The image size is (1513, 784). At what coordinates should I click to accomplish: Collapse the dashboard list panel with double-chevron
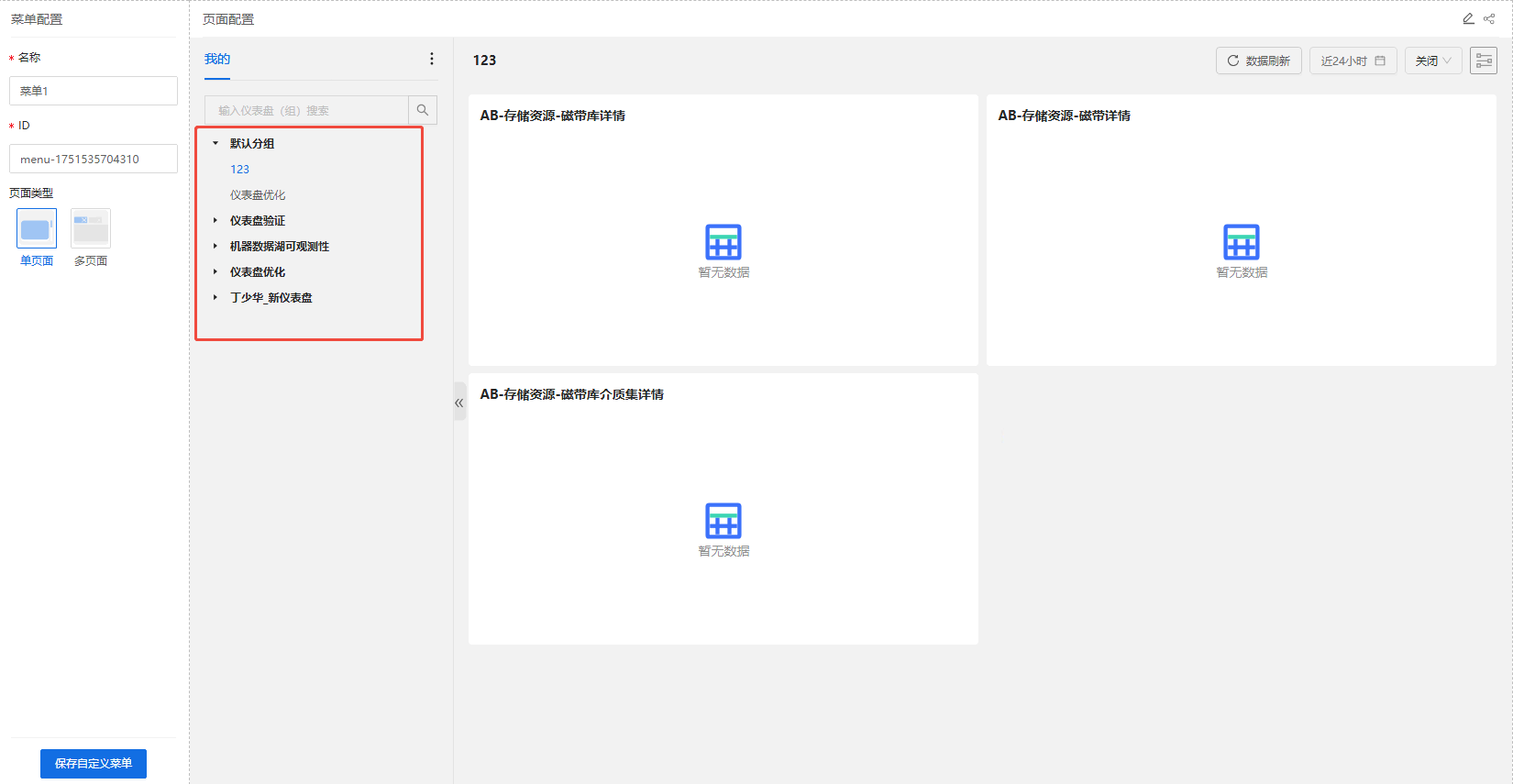pyautogui.click(x=459, y=403)
